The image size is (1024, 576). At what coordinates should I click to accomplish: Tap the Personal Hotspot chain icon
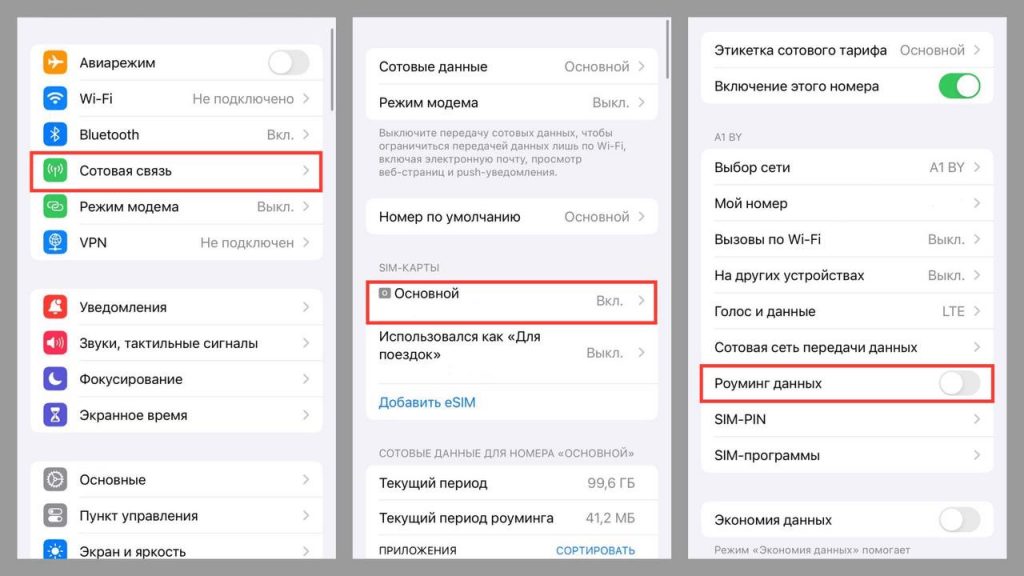(x=55, y=207)
